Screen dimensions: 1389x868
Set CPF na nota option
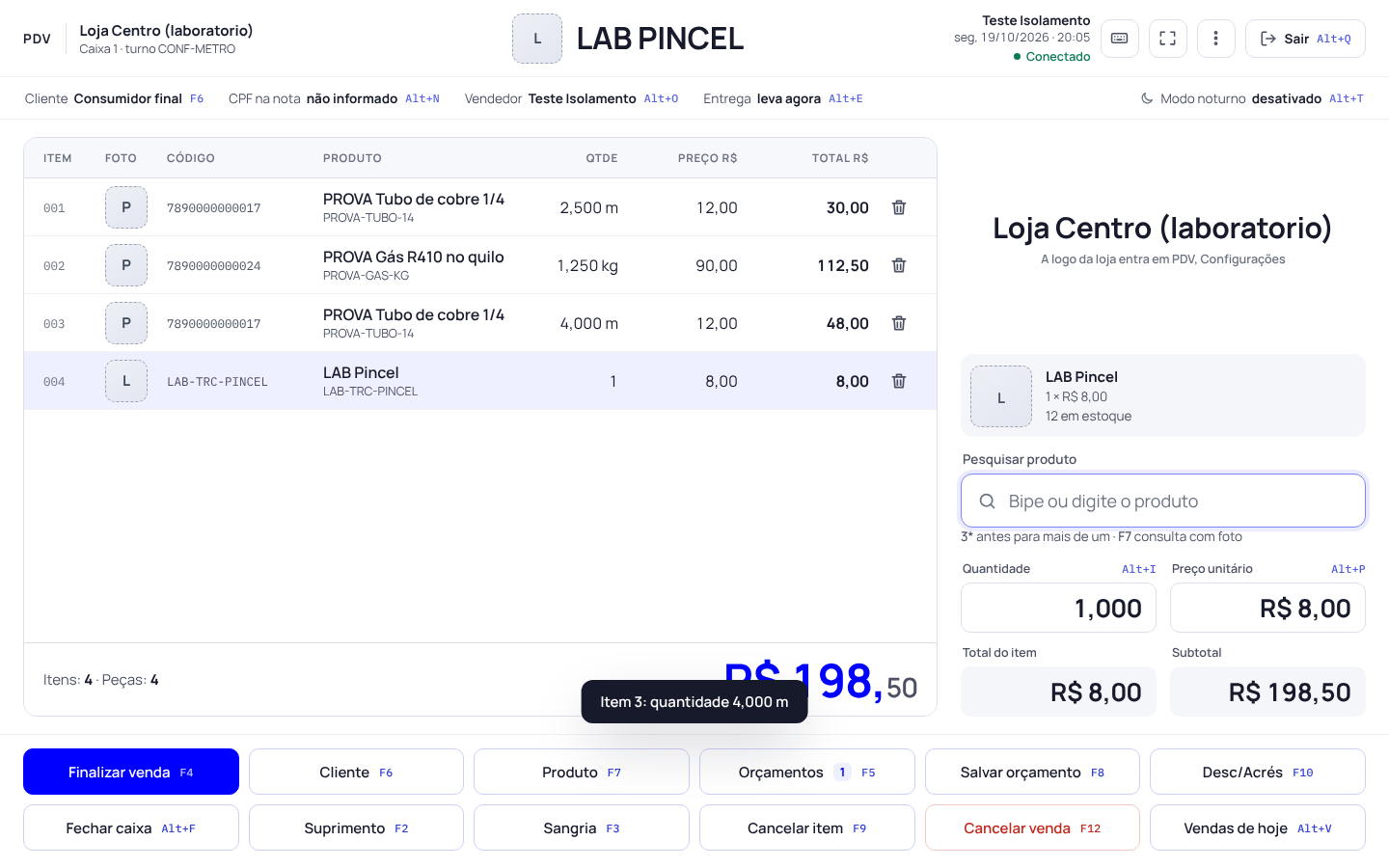(334, 98)
